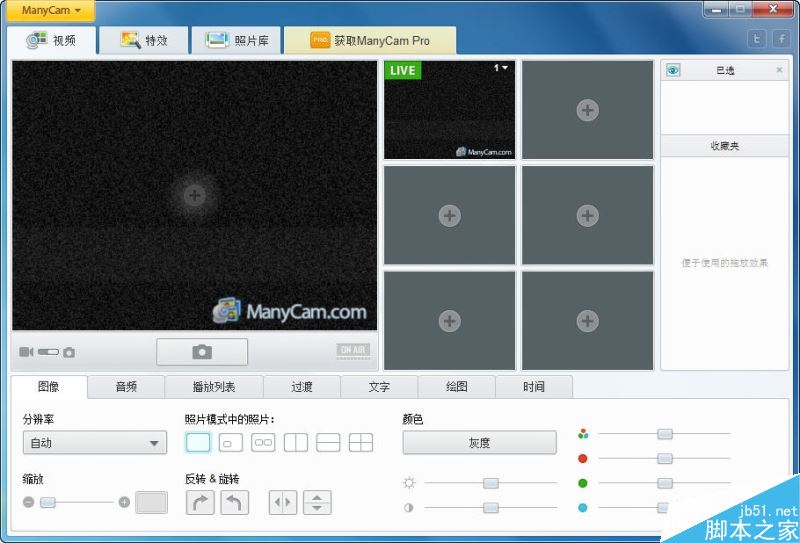Click the zoom preview box
This screenshot has width=800, height=543.
152,503
